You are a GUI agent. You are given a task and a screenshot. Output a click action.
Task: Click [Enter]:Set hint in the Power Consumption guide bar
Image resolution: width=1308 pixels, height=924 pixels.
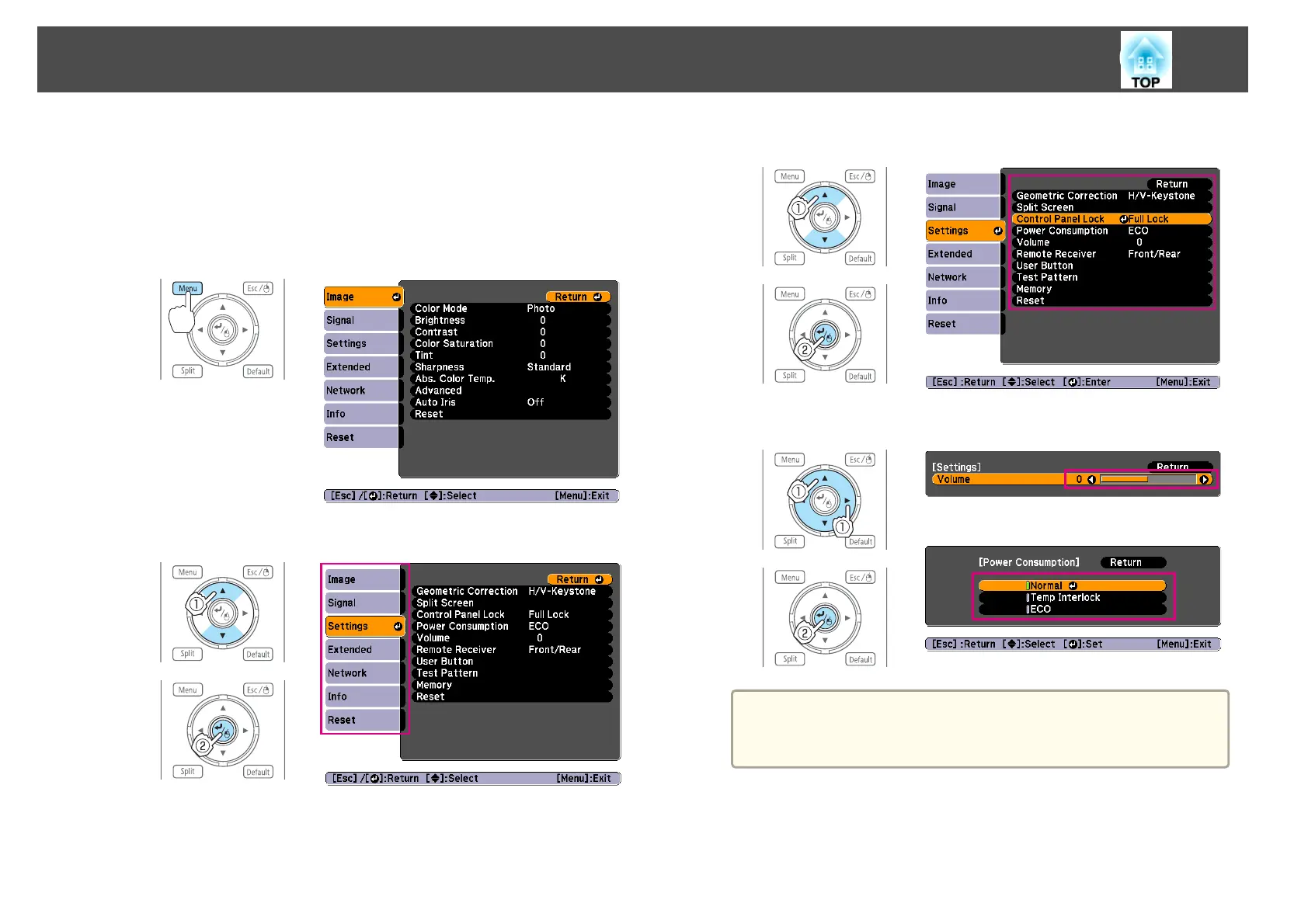pos(1083,644)
